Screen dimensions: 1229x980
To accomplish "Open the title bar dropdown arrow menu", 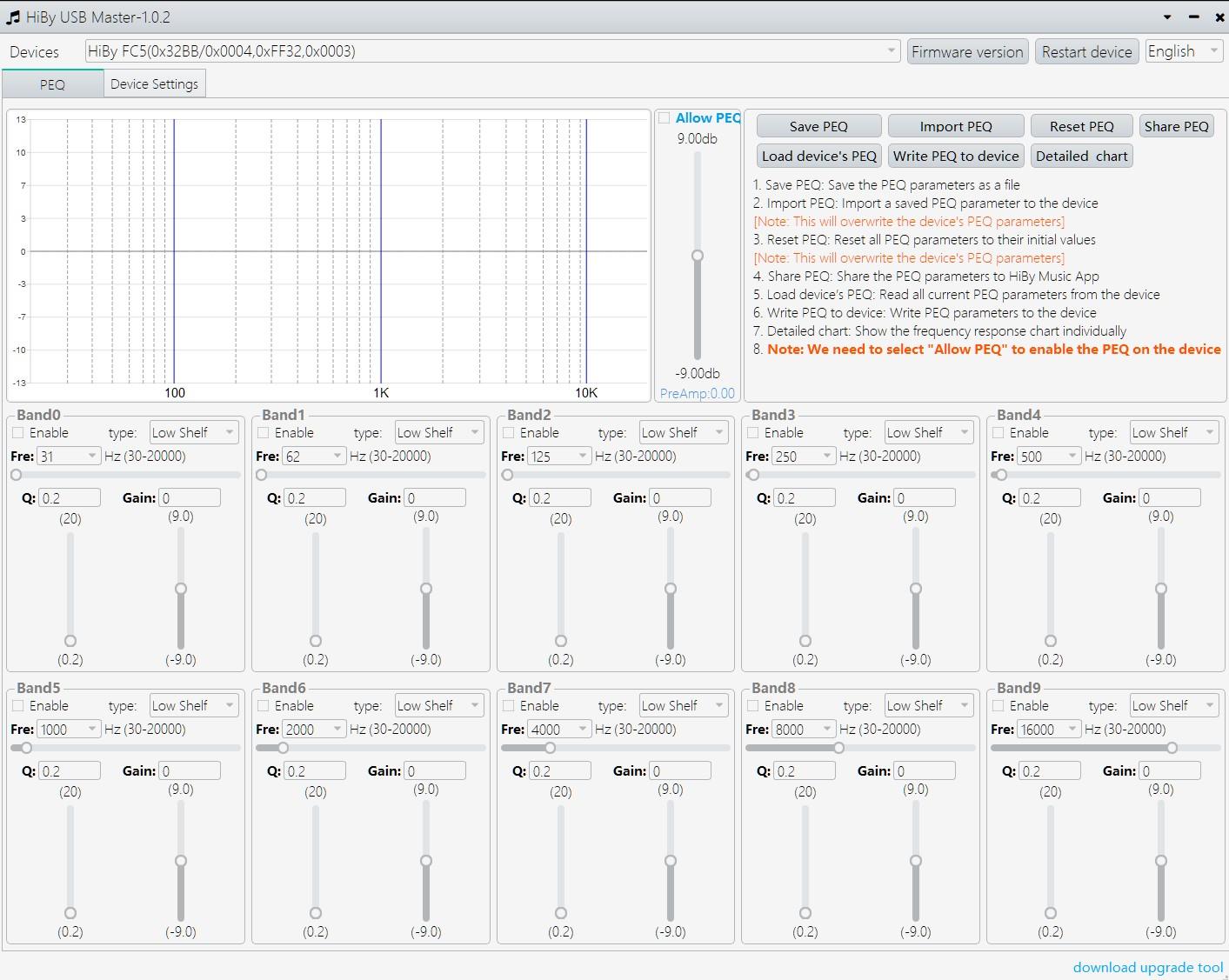I will click(1166, 17).
